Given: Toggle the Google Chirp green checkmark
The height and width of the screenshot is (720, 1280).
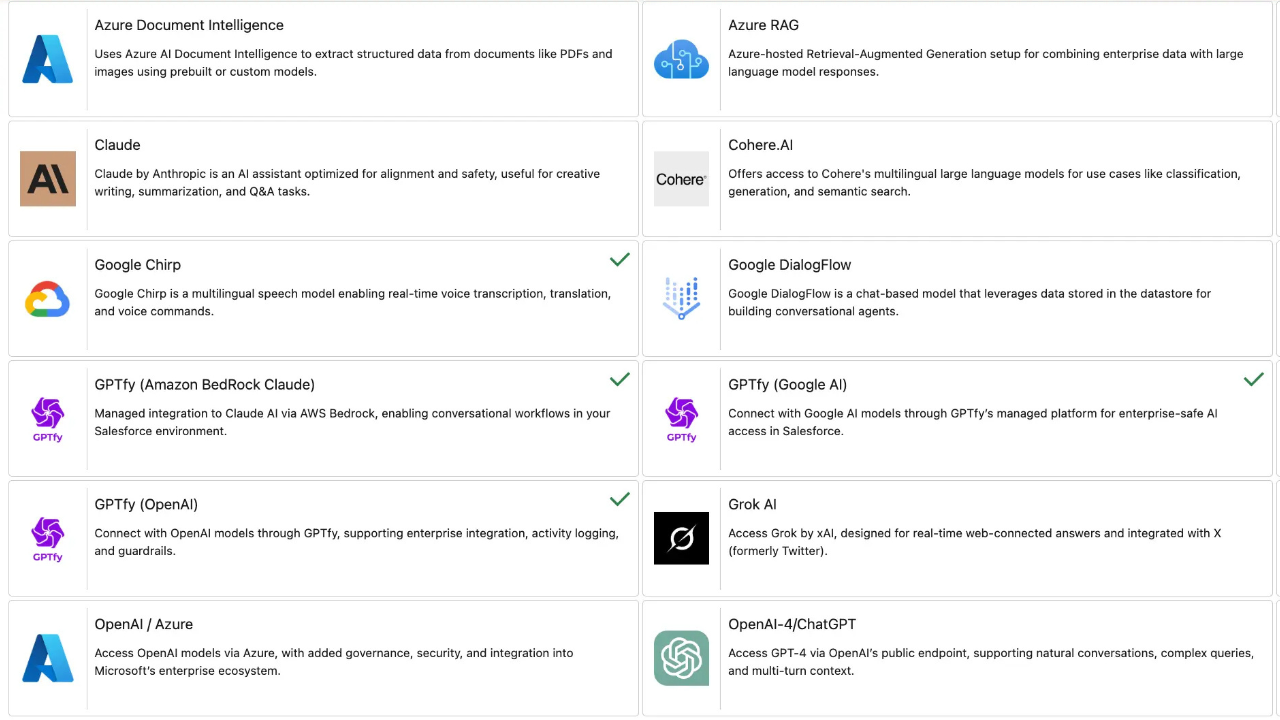Looking at the screenshot, I should pos(620,260).
